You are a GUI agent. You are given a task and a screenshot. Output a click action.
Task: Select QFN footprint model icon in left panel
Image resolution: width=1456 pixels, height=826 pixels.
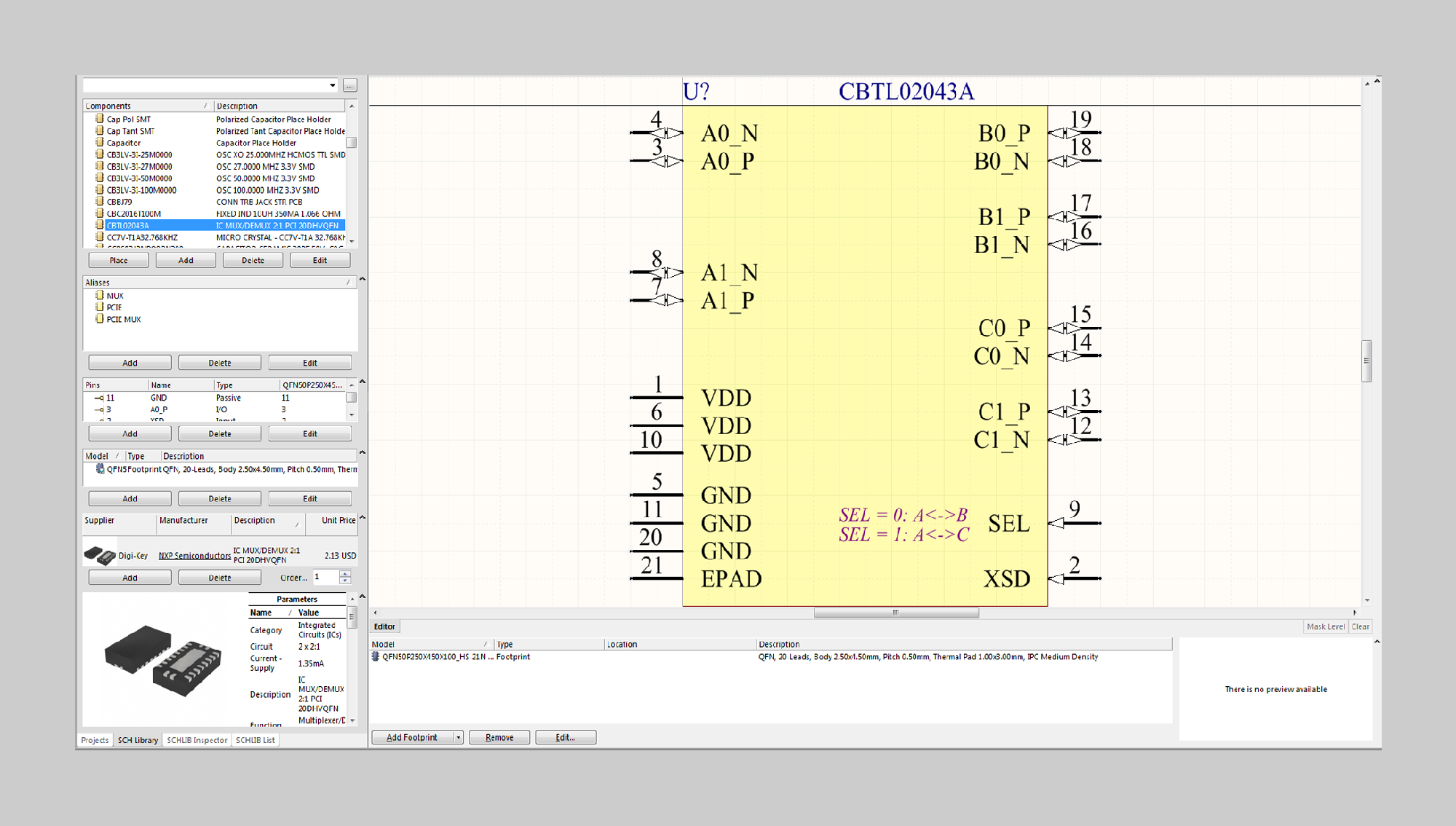[x=100, y=469]
